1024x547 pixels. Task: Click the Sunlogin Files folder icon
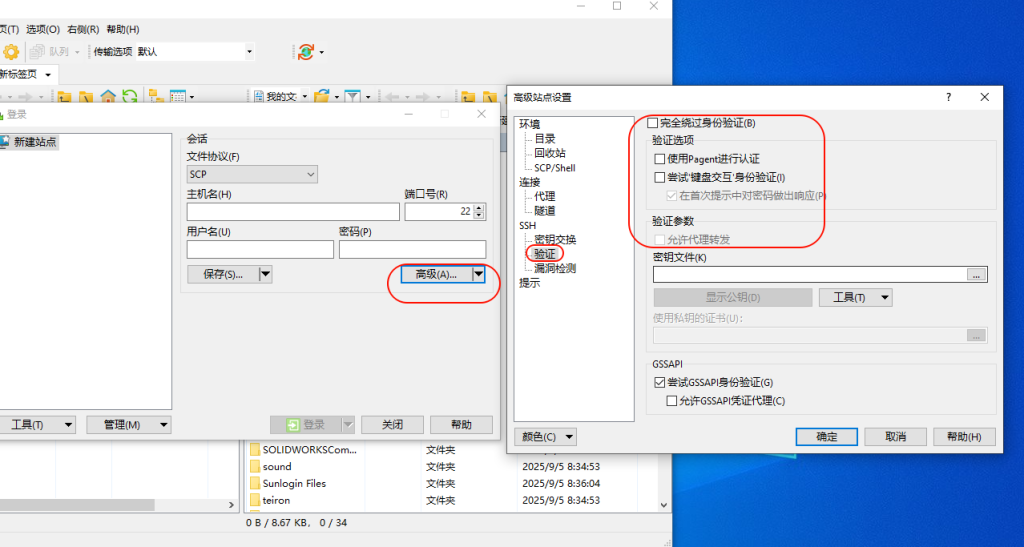(x=255, y=484)
